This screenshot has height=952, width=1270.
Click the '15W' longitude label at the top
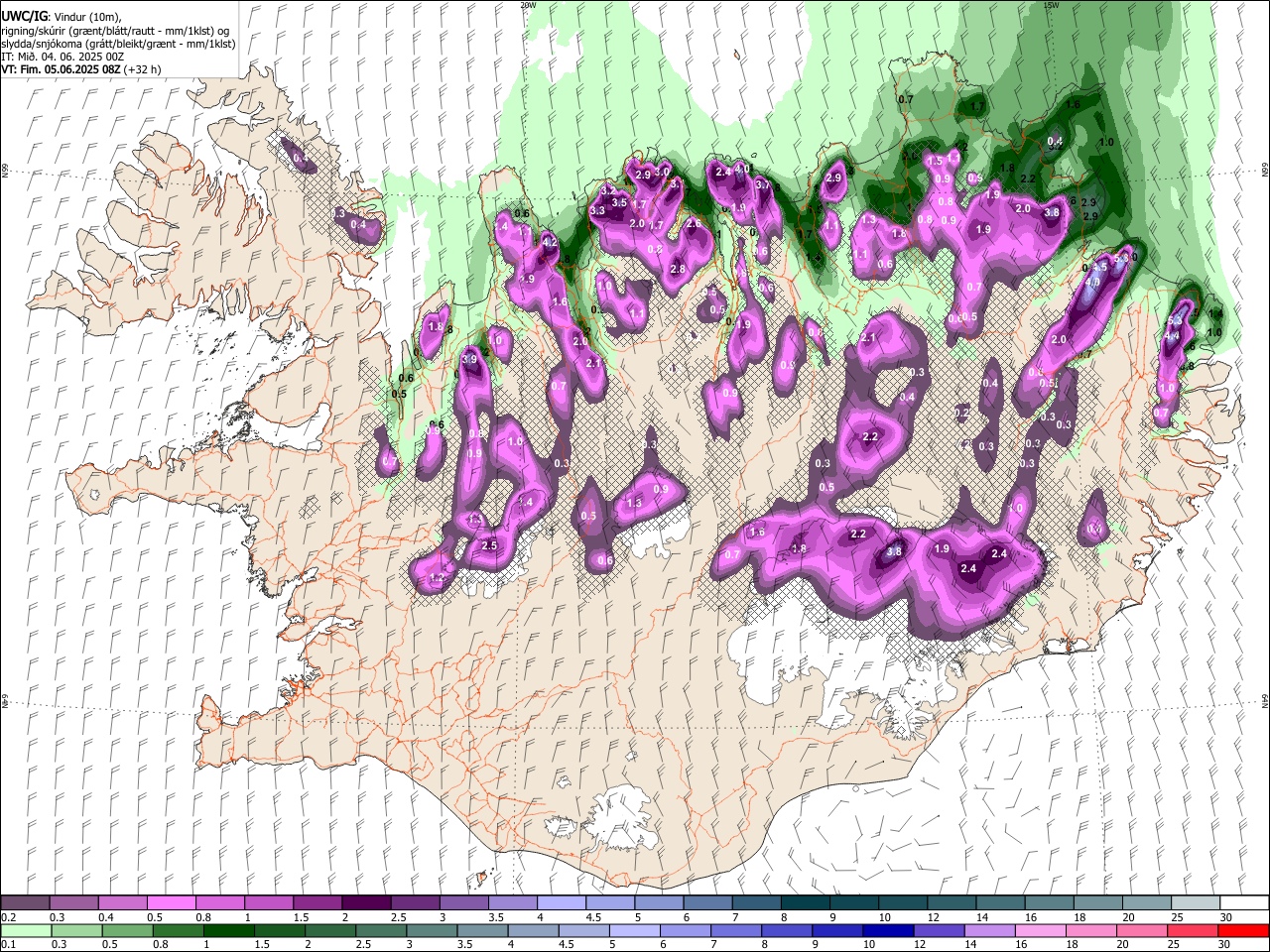(x=1052, y=5)
